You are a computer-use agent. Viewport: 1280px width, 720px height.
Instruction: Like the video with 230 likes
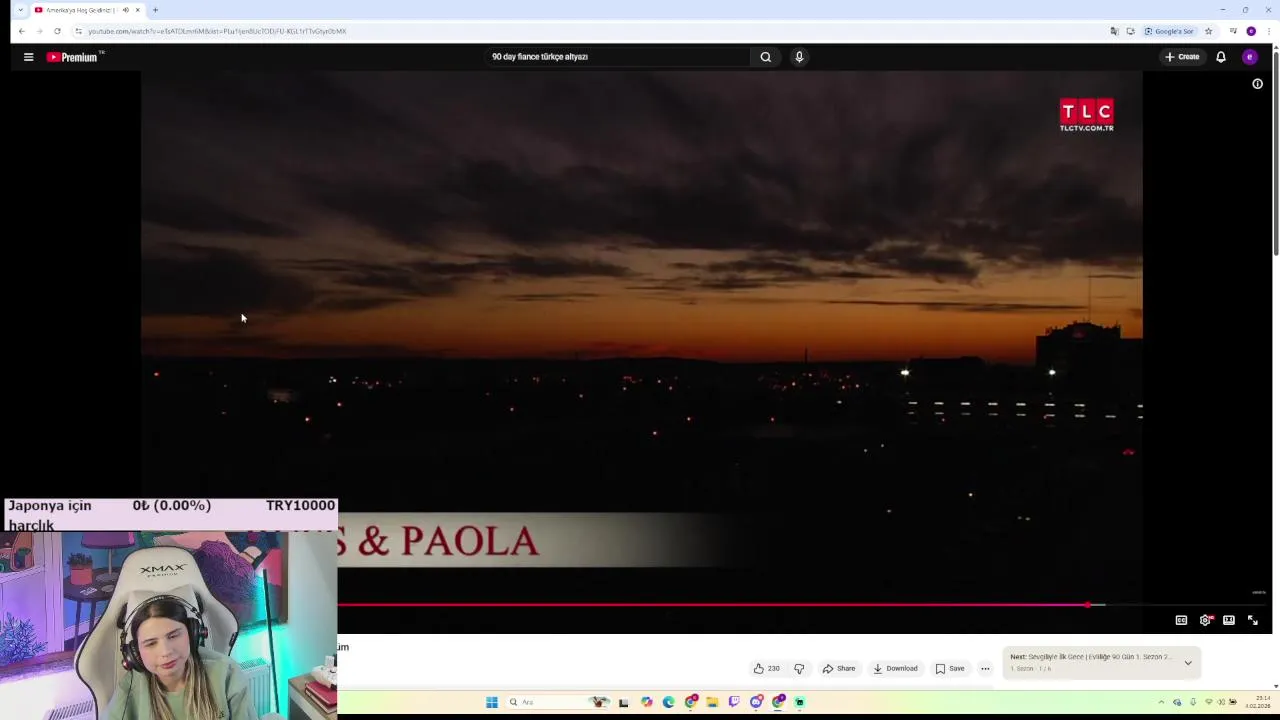tap(766, 668)
